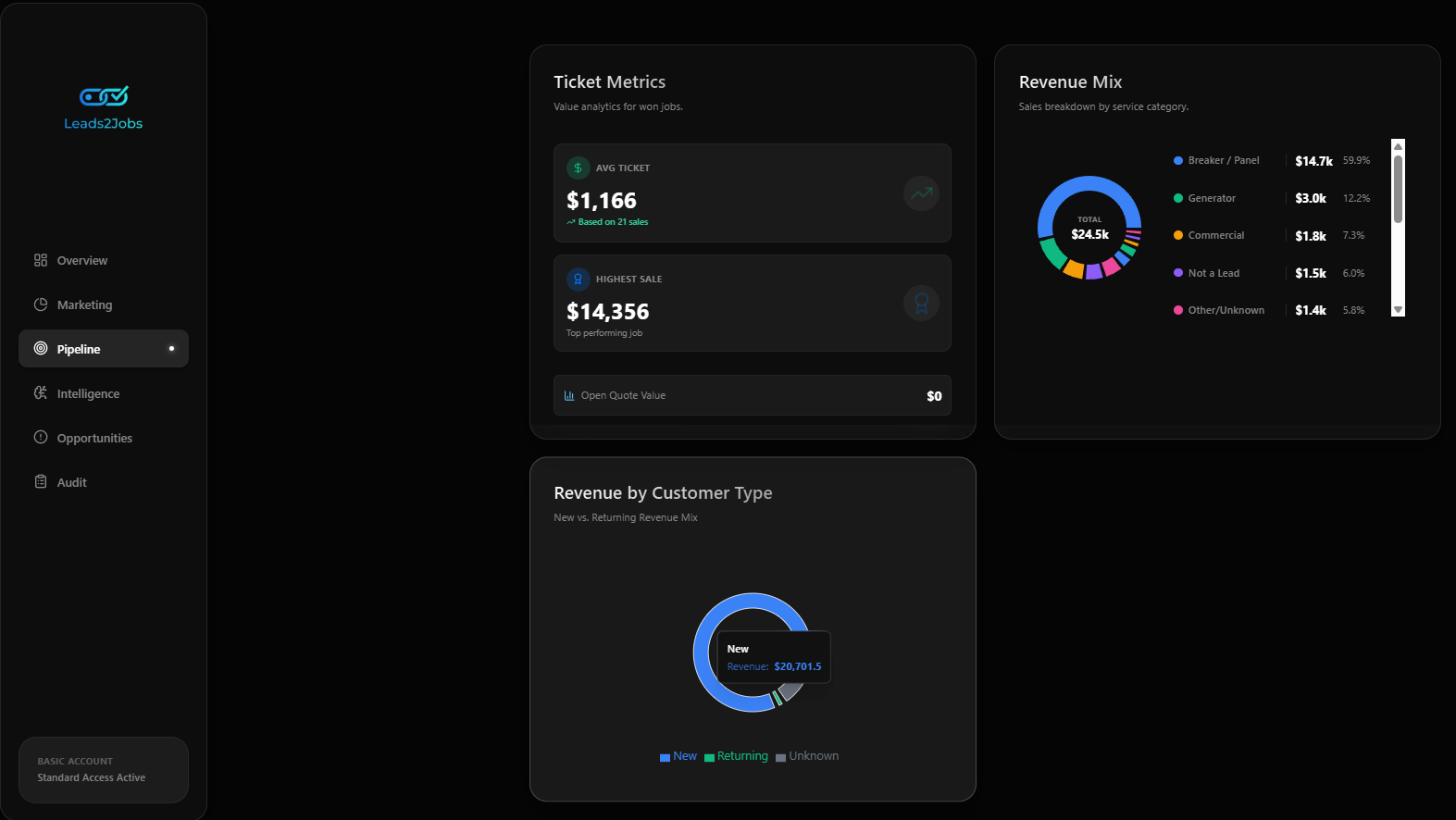Screen dimensions: 1456x820
Task: Click the Leads2Jobs brand name
Action: coord(104,123)
